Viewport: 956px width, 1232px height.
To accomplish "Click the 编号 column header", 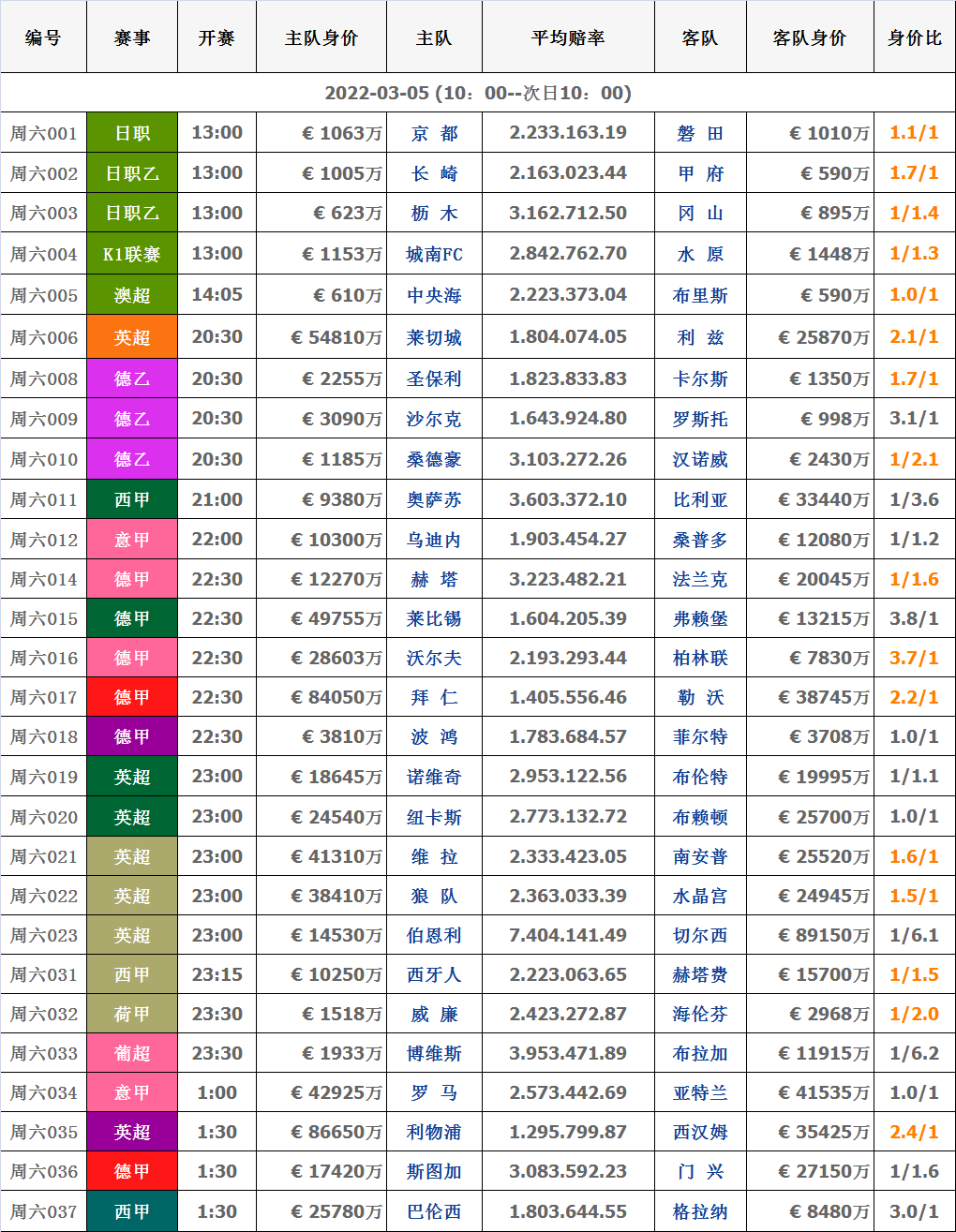I will [43, 38].
